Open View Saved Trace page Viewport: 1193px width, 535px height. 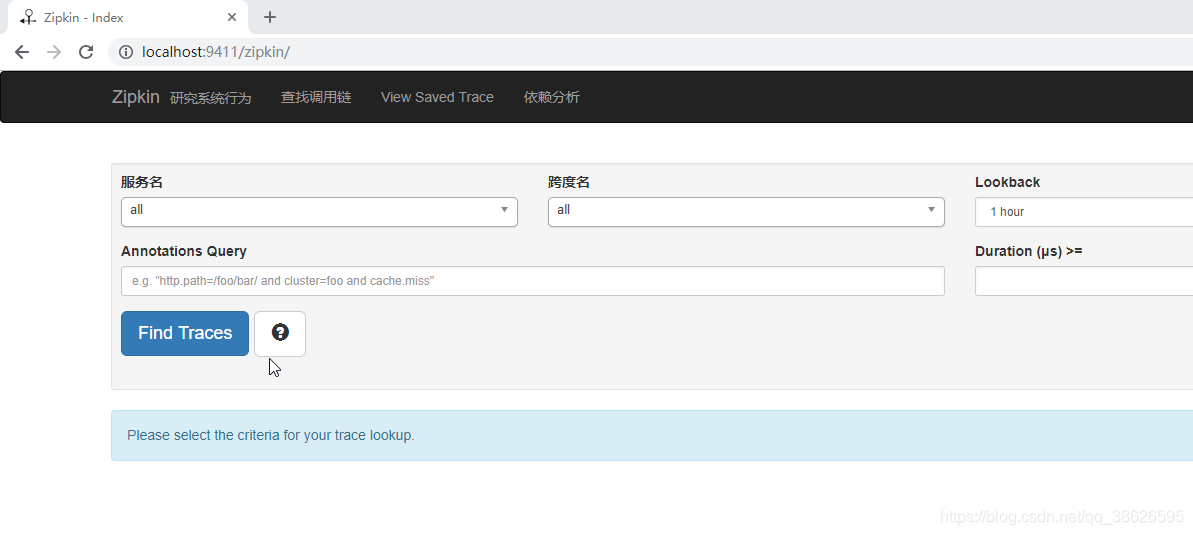[437, 97]
